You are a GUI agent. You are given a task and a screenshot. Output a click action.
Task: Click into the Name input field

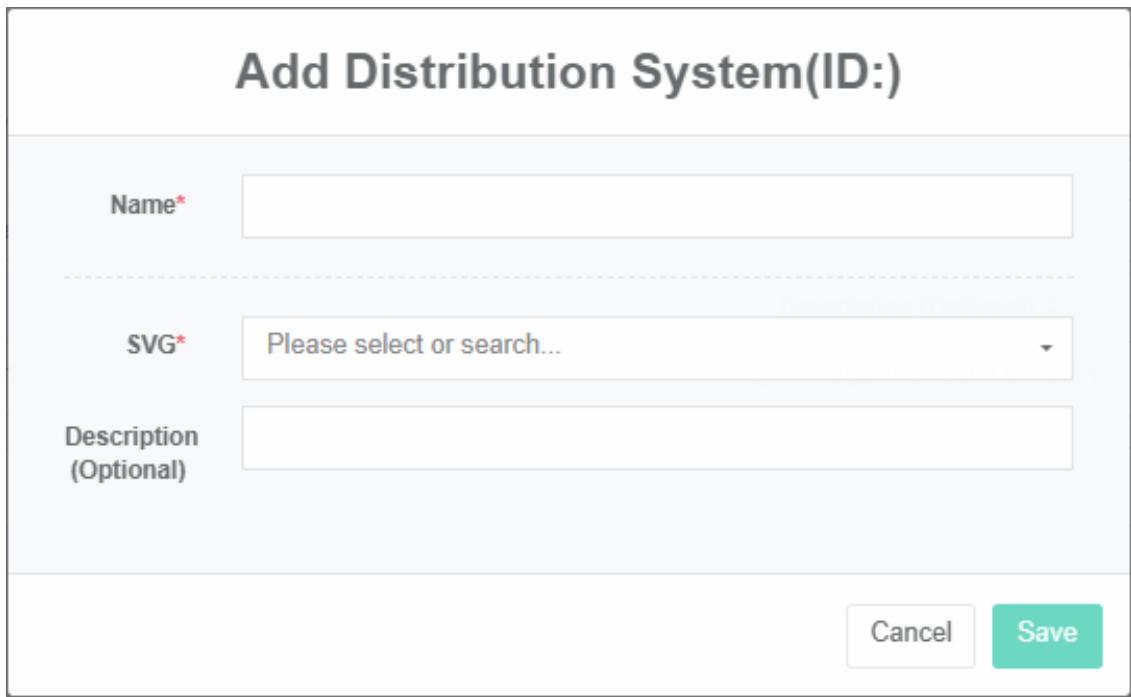point(656,206)
